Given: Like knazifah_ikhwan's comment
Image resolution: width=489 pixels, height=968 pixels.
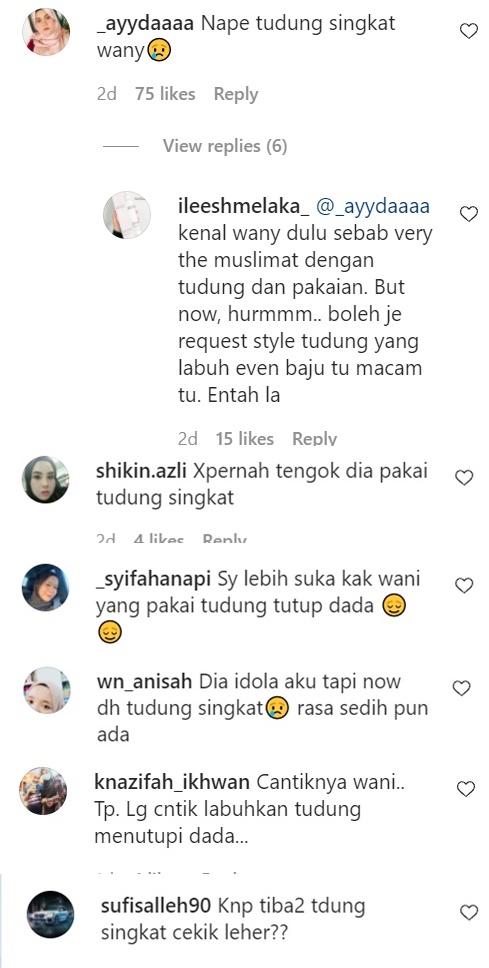Looking at the screenshot, I should [x=466, y=788].
